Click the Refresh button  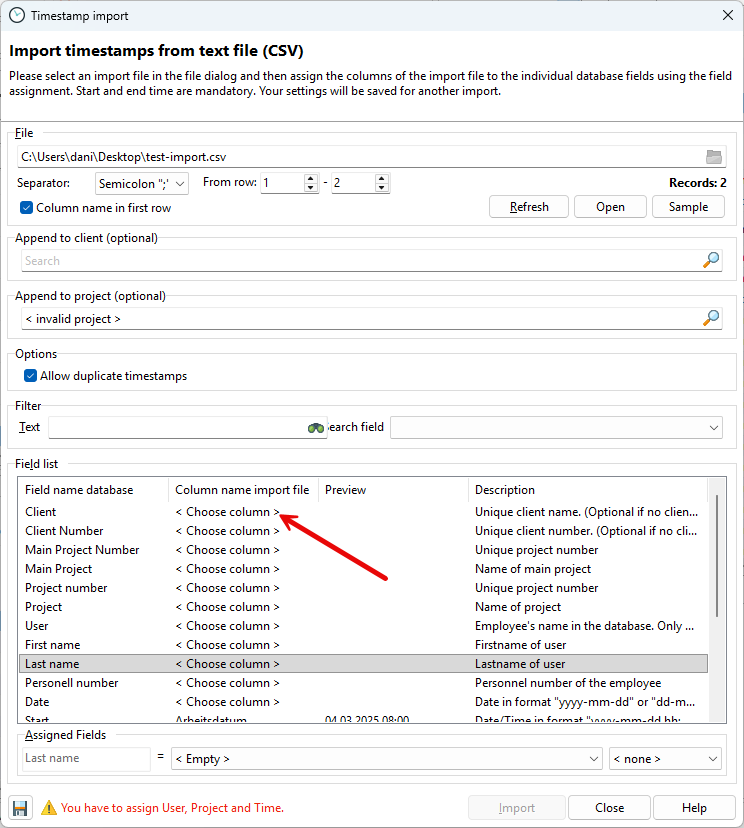(x=529, y=207)
